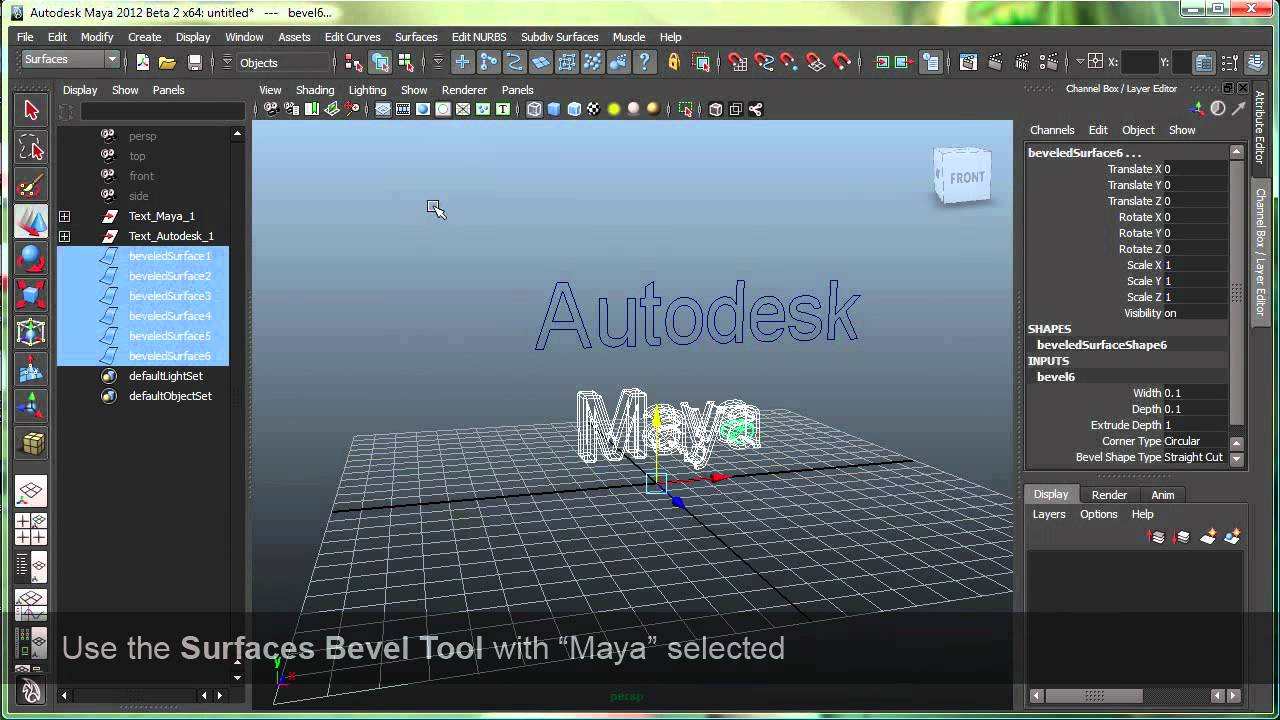The height and width of the screenshot is (720, 1280).
Task: Toggle Make Live magnet icon
Action: (842, 62)
